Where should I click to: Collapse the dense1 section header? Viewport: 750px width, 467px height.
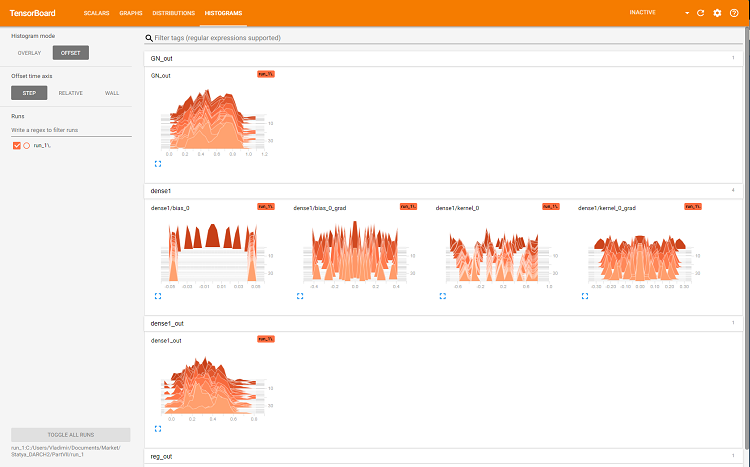coord(443,191)
